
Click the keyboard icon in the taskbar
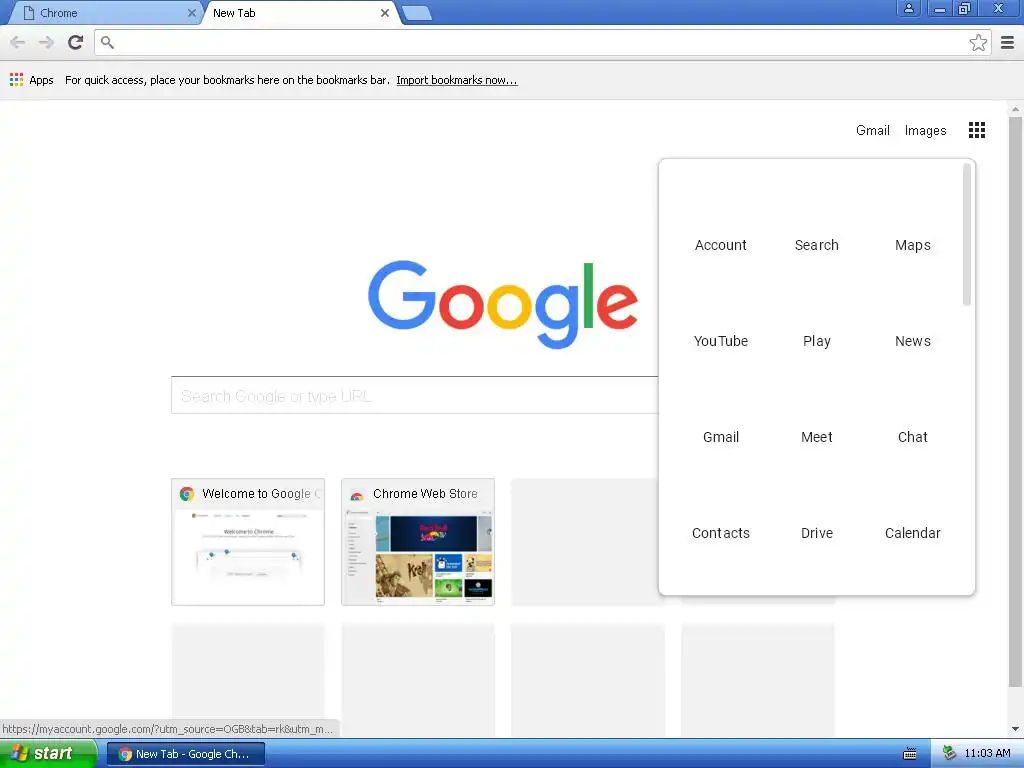[x=909, y=754]
